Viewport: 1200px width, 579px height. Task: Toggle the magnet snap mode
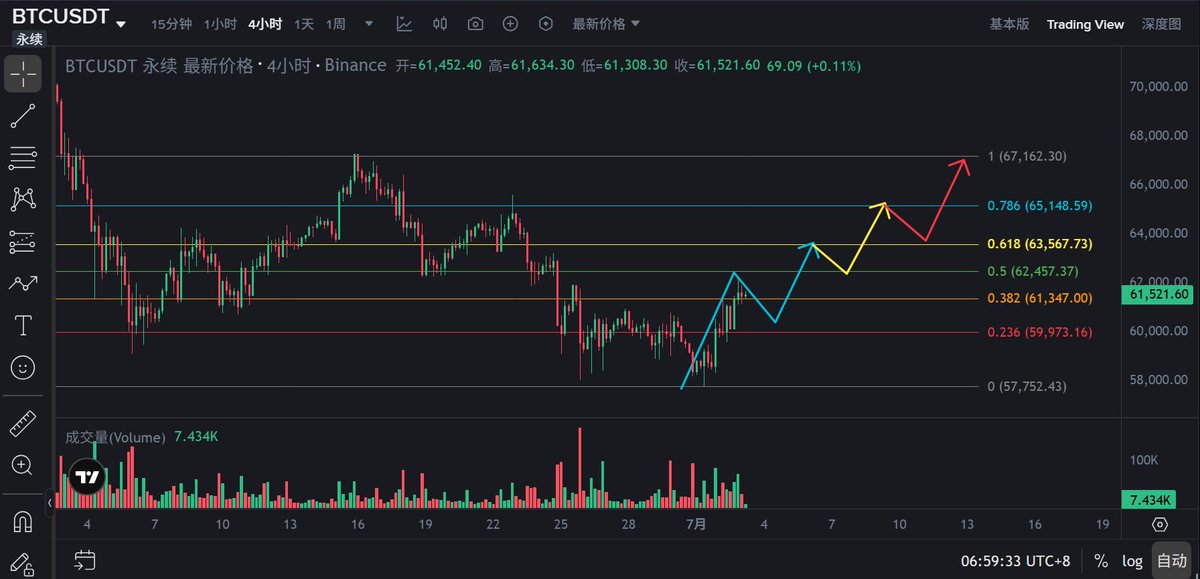[23, 522]
